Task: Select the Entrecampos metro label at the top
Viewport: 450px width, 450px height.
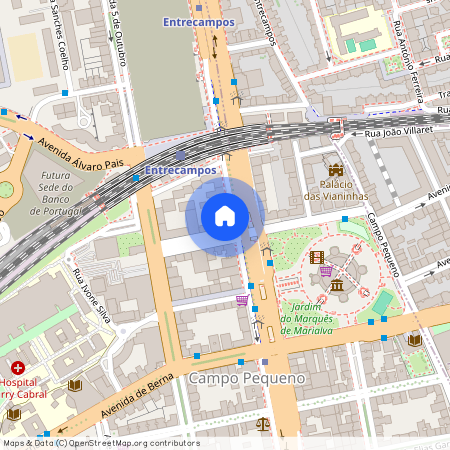Action: coord(199,22)
